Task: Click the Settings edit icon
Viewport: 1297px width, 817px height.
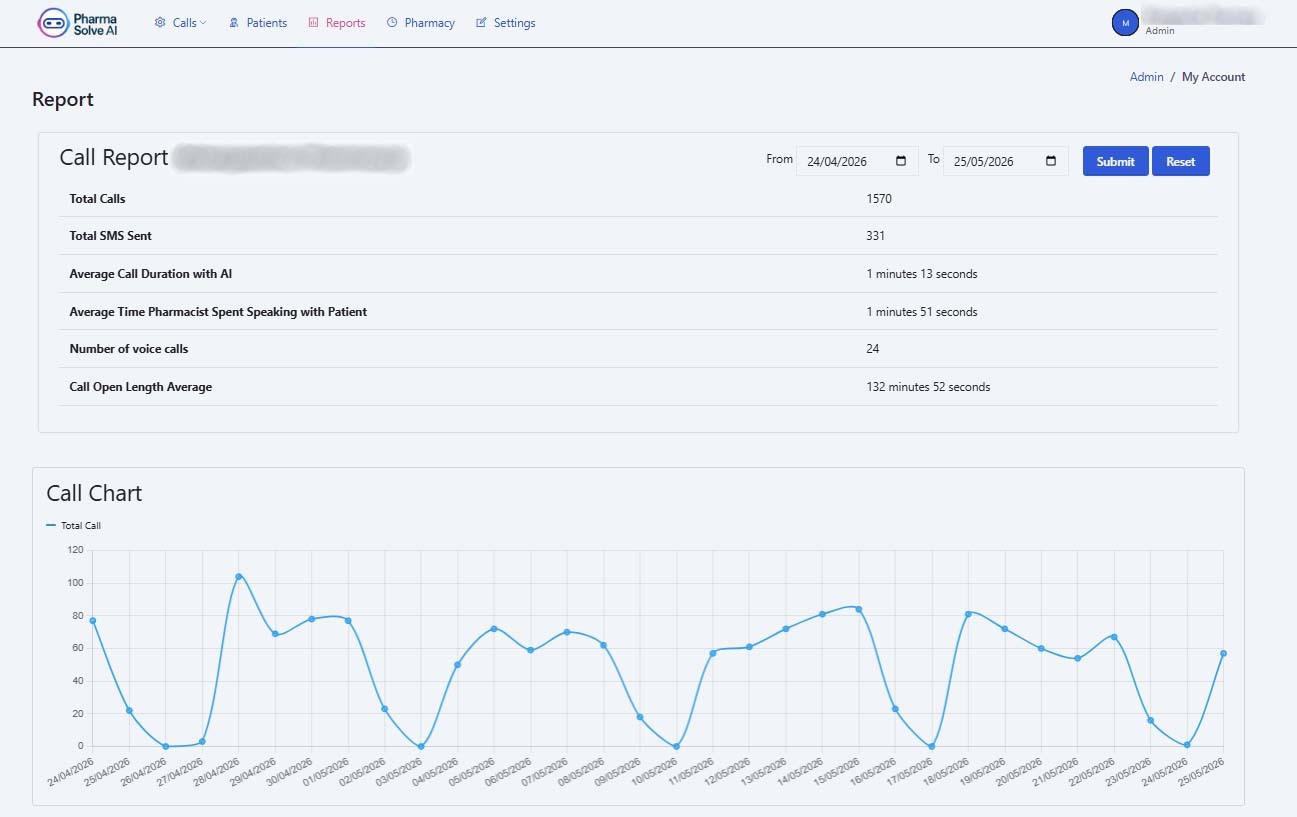Action: (x=481, y=23)
